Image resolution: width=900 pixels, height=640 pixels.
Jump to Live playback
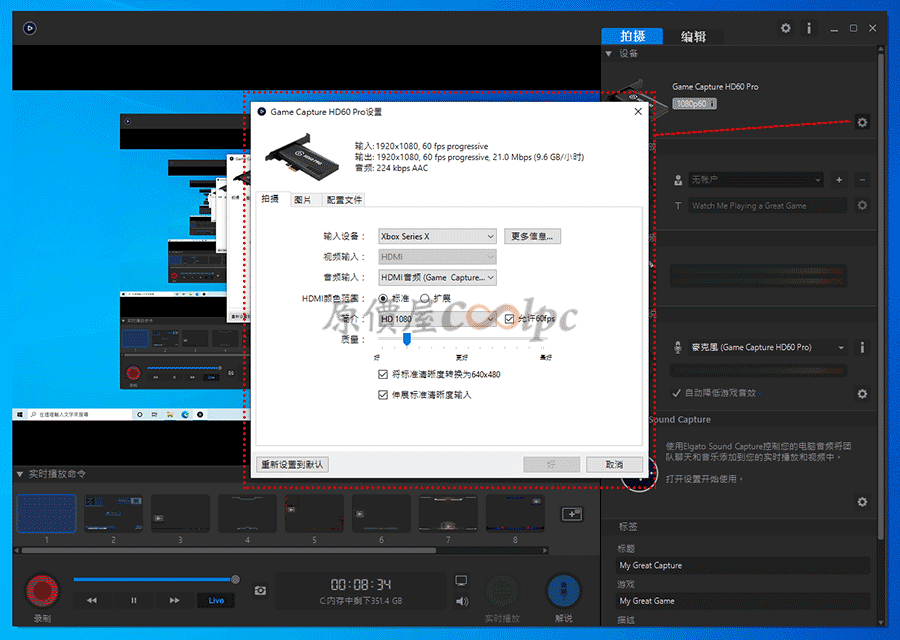click(x=216, y=600)
